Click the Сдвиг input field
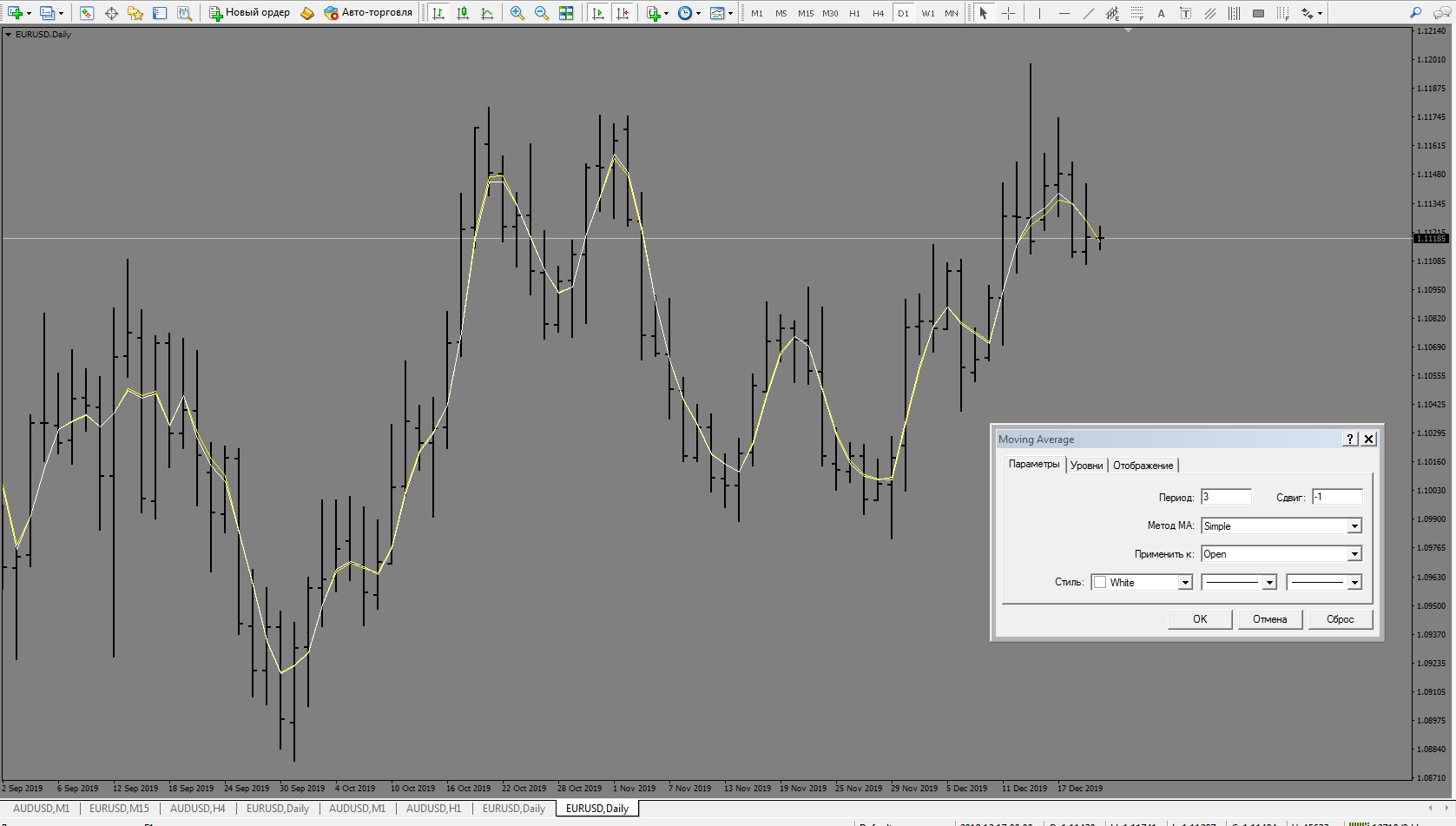The height and width of the screenshot is (826, 1456). (x=1337, y=497)
